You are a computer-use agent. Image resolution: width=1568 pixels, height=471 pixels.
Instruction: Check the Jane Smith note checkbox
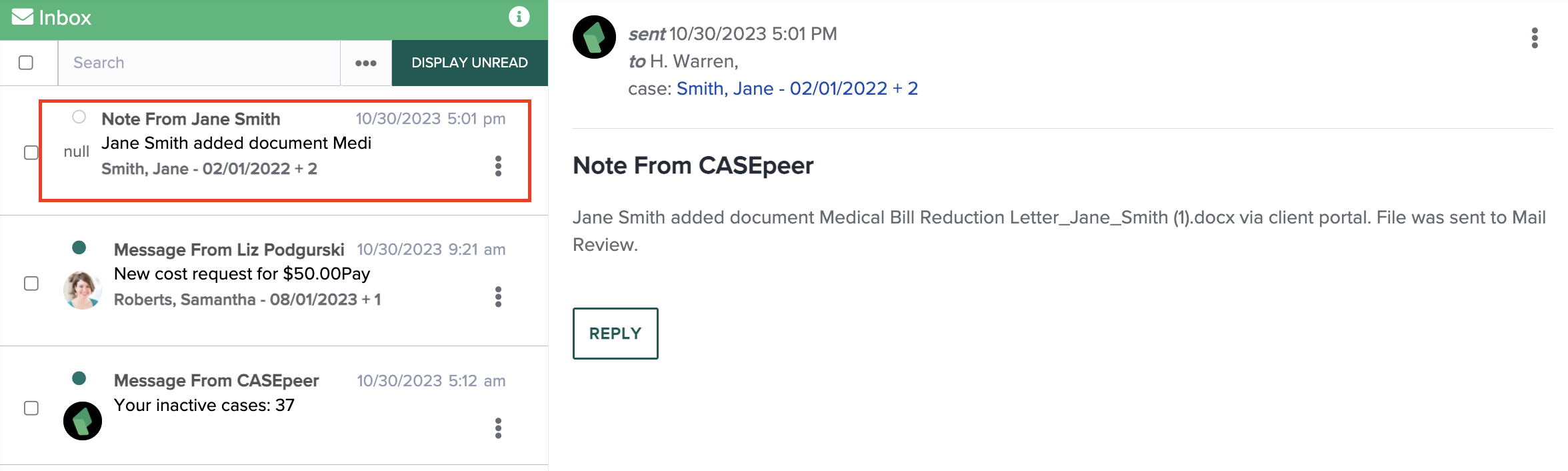(x=31, y=153)
